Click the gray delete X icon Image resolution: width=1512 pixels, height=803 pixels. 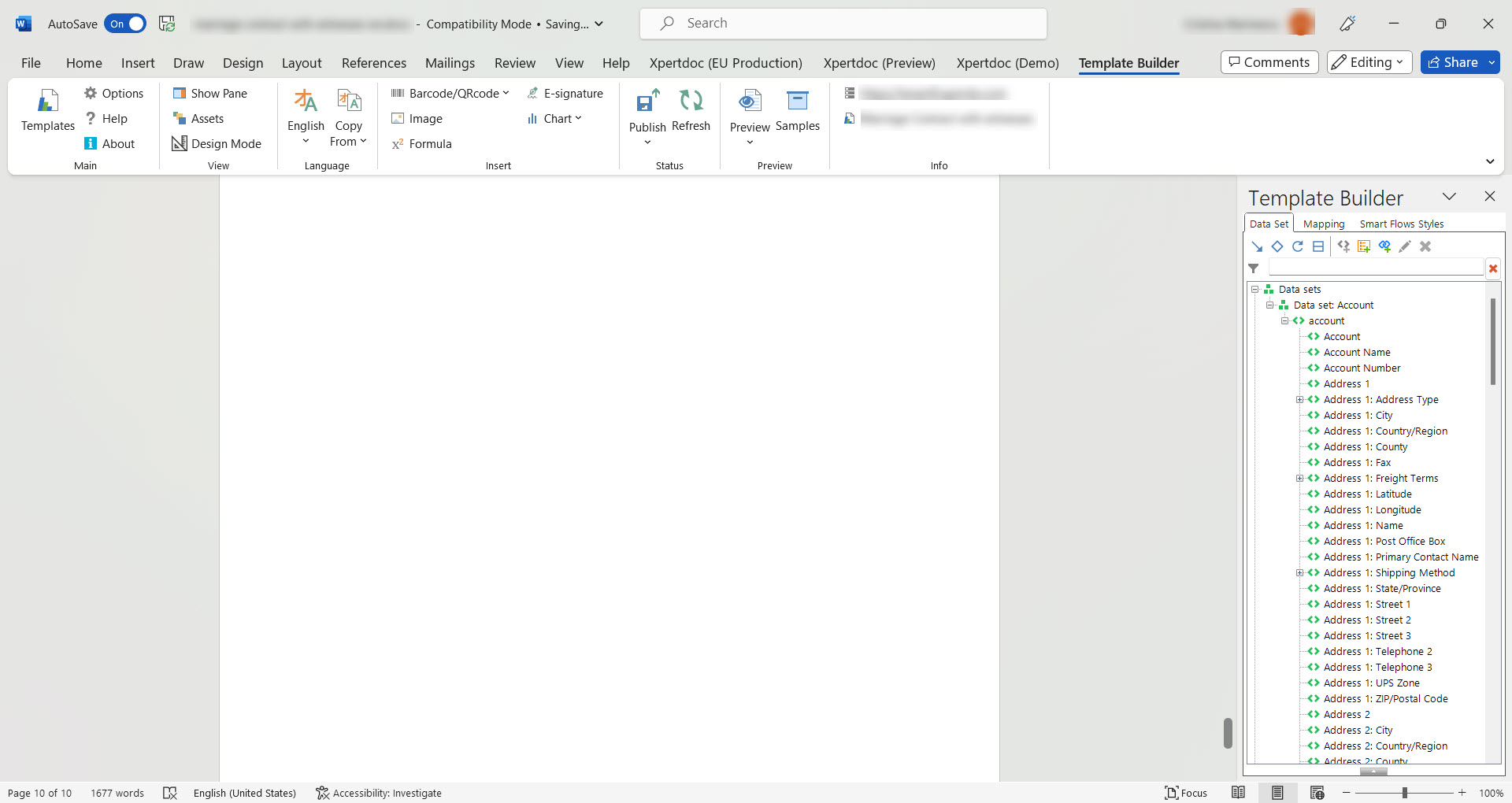pos(1425,246)
